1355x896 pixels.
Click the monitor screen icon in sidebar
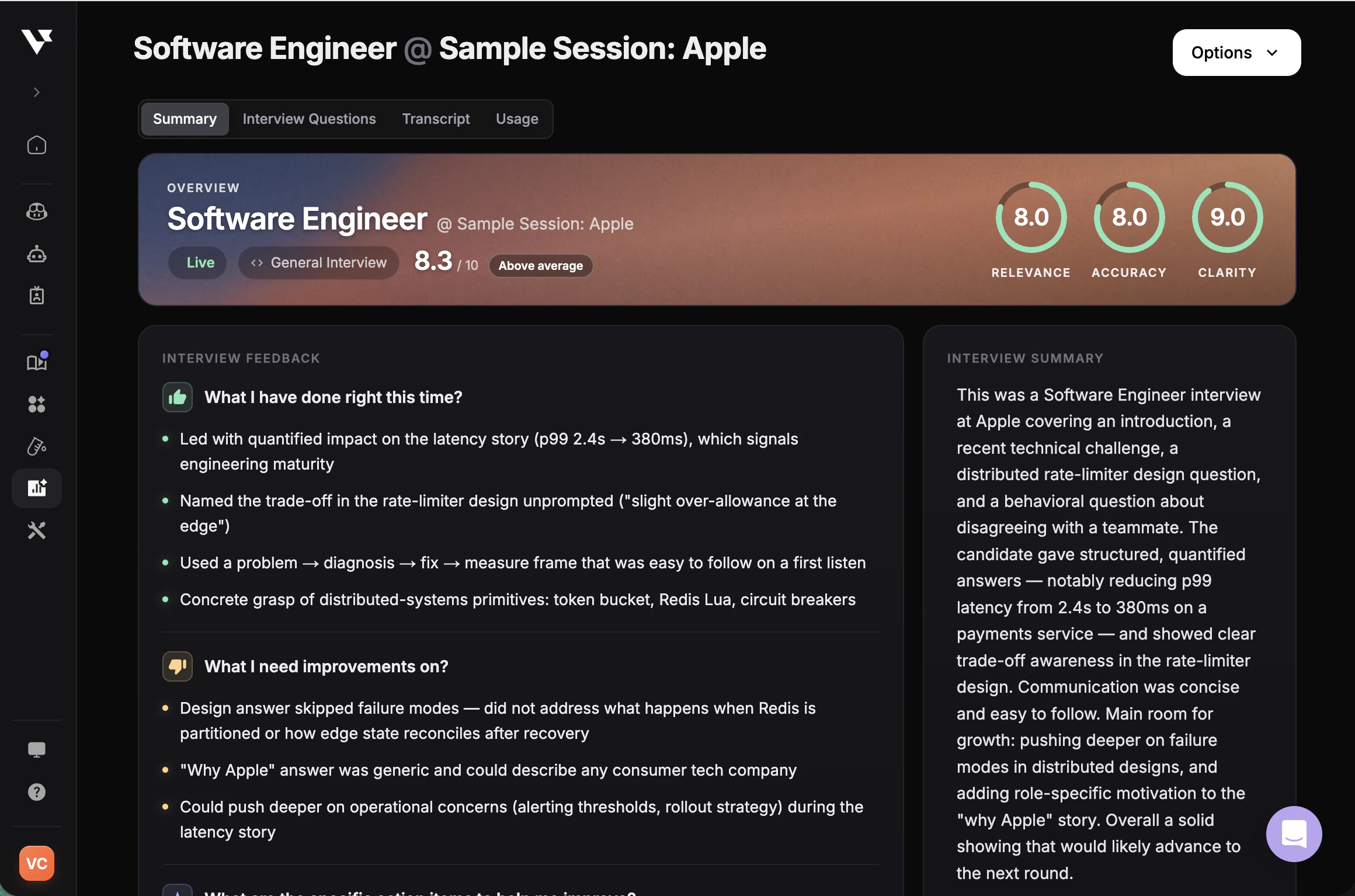(x=37, y=749)
